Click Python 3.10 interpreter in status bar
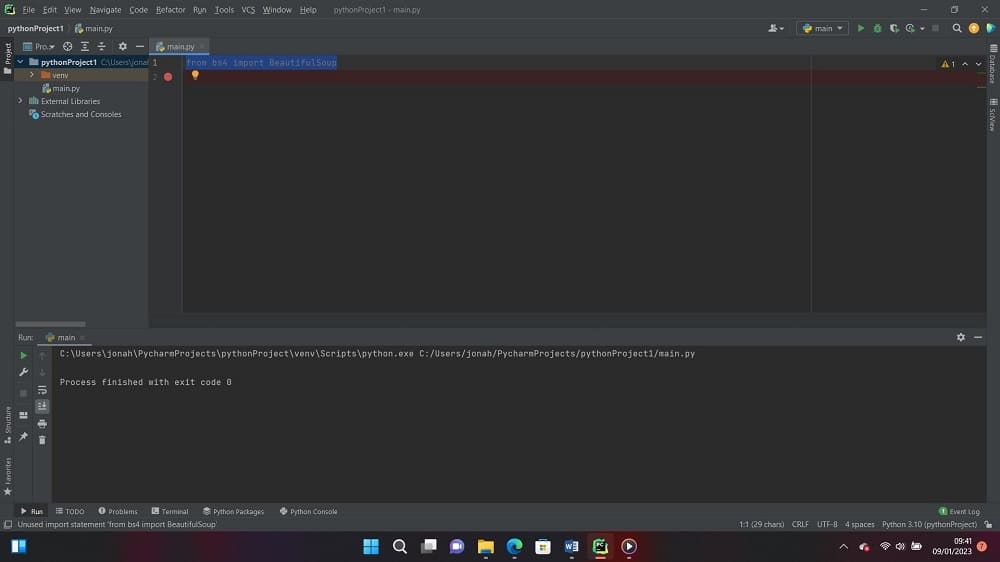 [929, 524]
